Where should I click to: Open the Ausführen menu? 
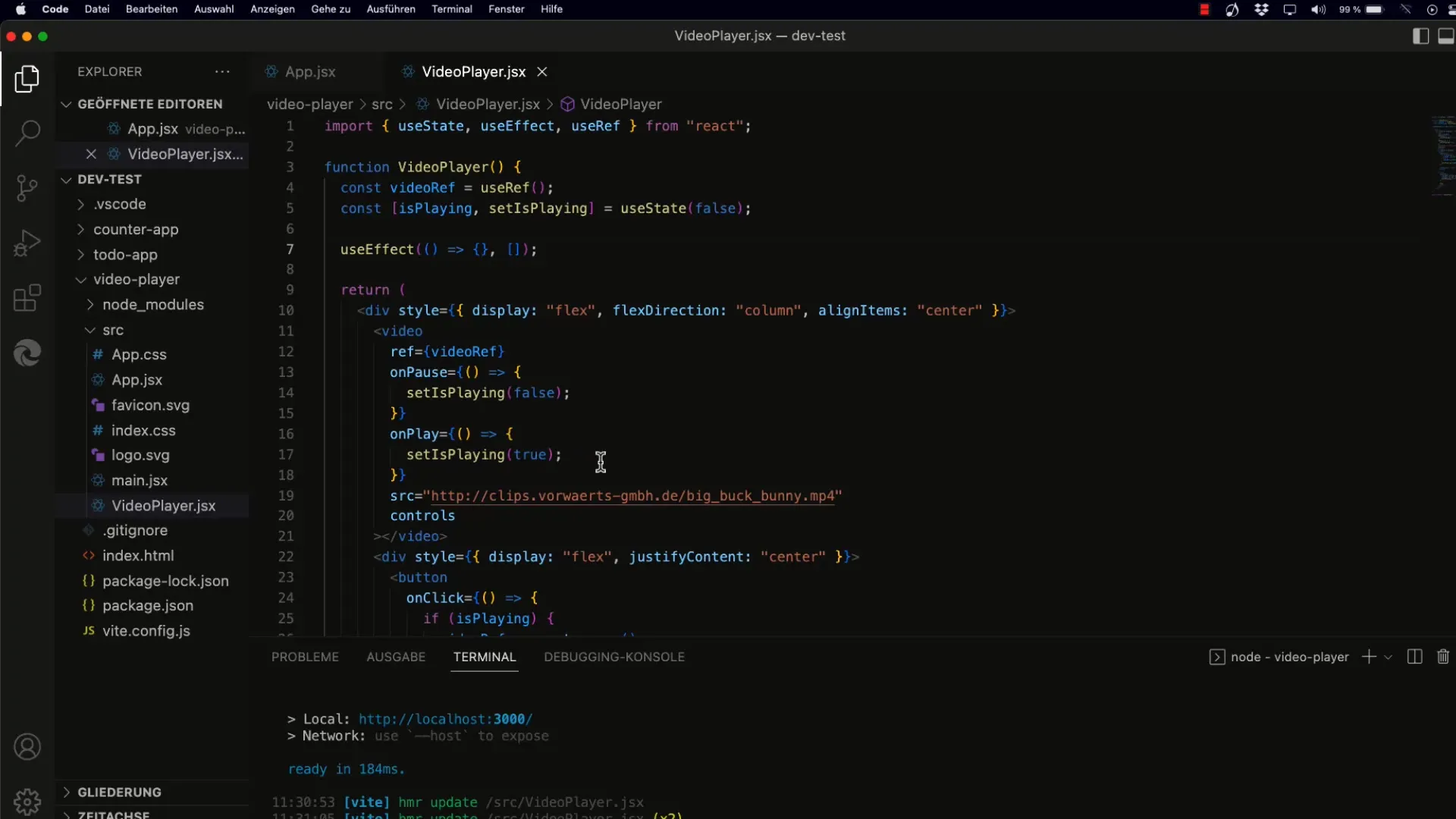coord(391,9)
